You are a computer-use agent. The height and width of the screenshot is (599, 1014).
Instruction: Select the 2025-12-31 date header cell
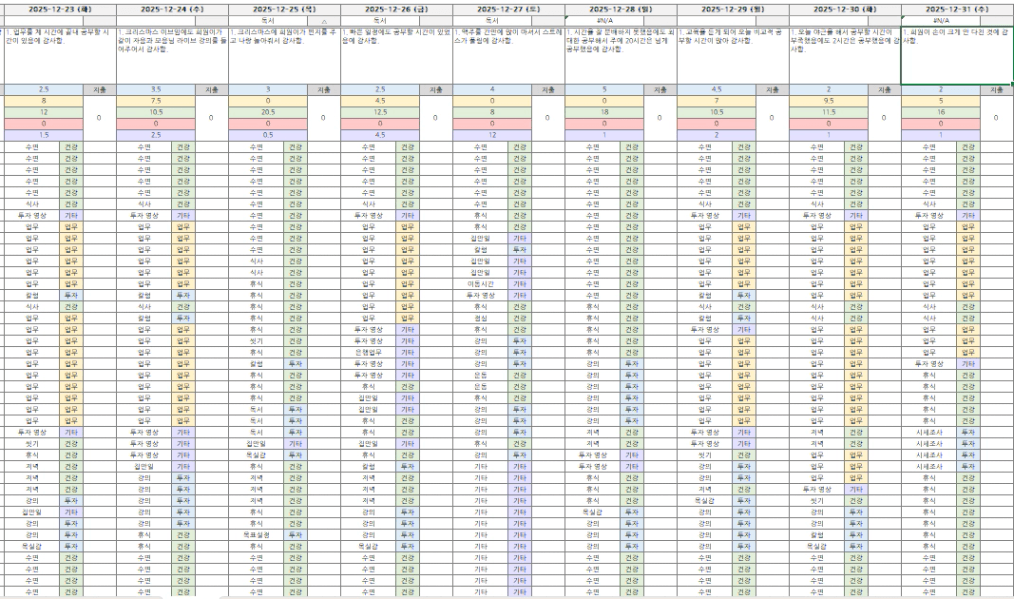click(x=957, y=10)
